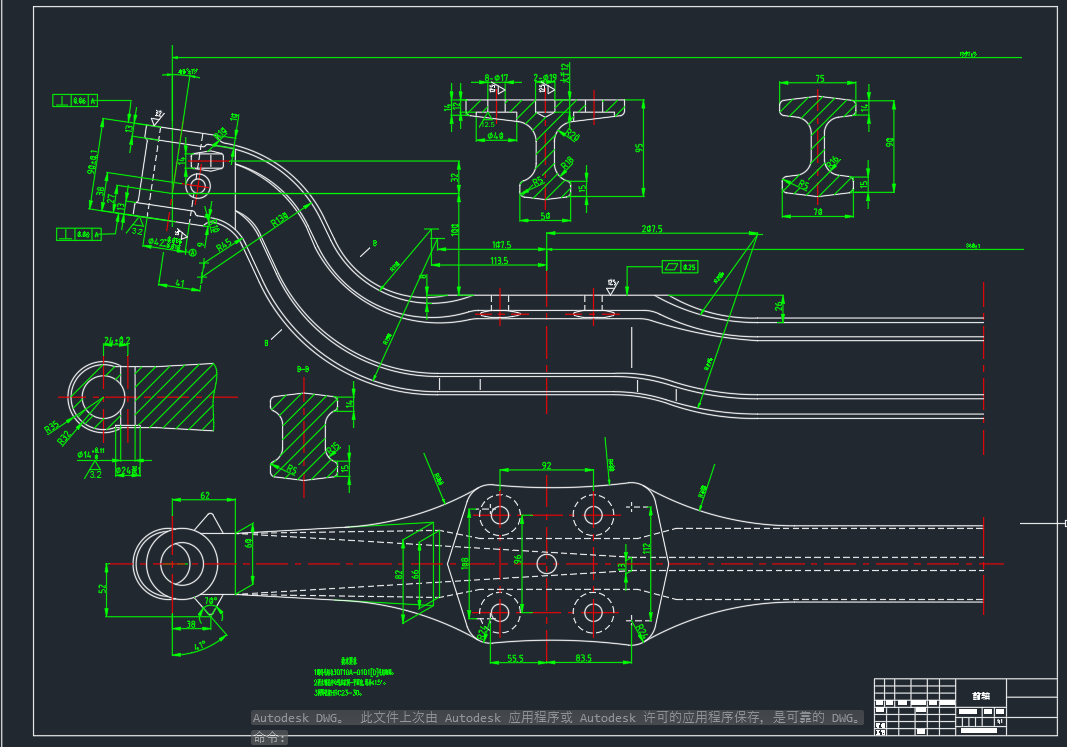
Task: Select the R15 radius label
Action: coord(333,450)
